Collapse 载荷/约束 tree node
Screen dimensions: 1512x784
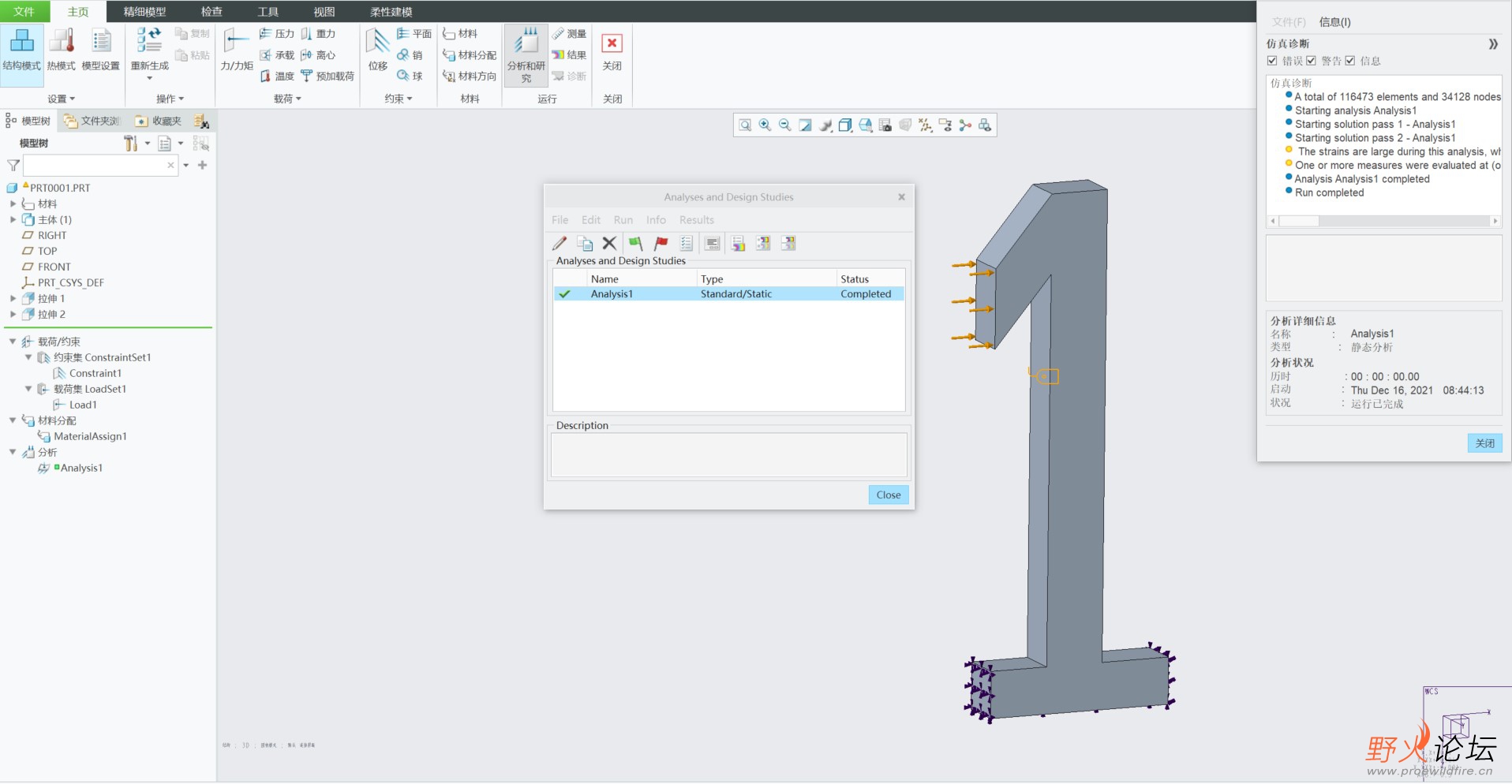(x=13, y=342)
